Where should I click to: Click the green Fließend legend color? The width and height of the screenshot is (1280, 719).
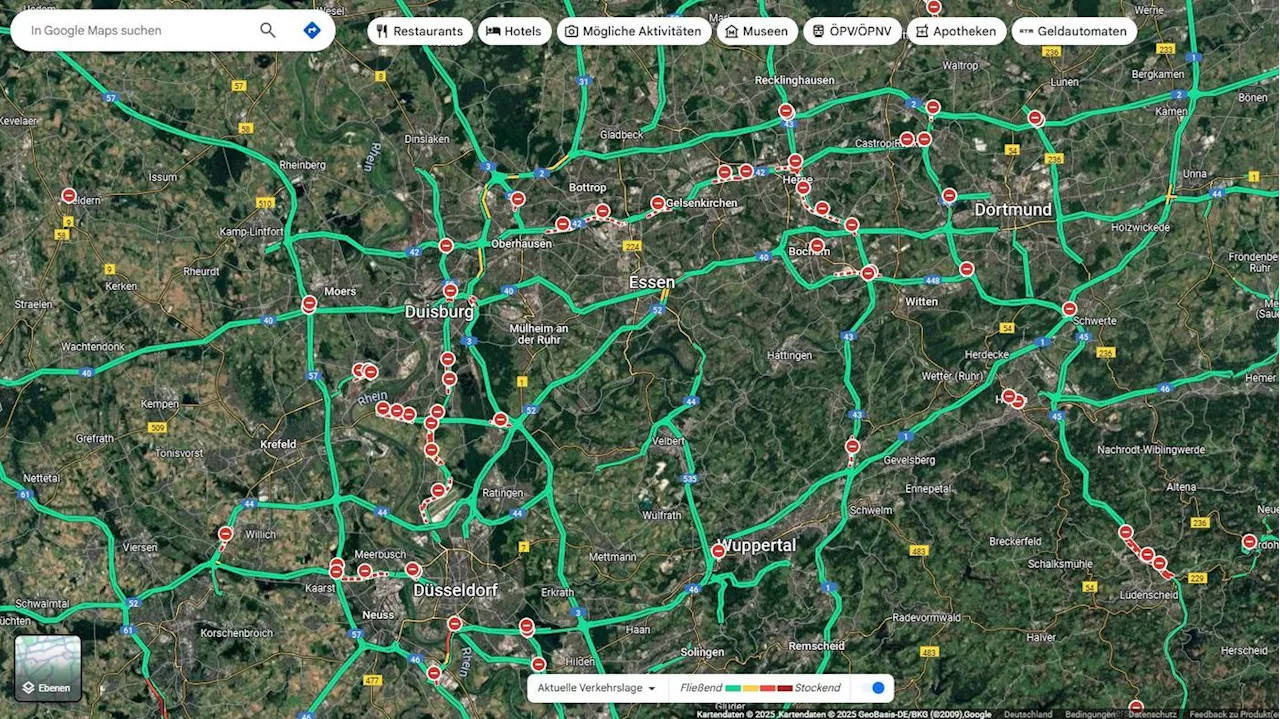pos(732,688)
